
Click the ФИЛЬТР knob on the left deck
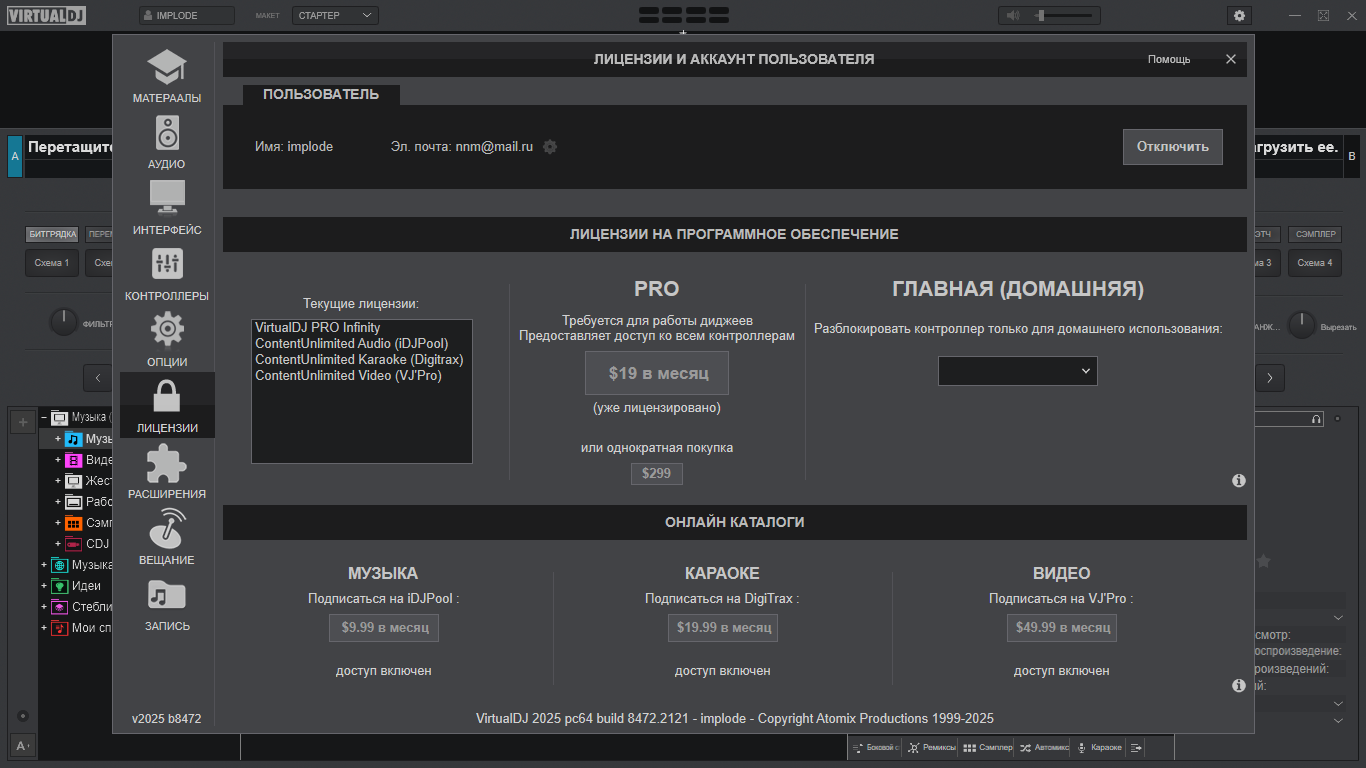(63, 322)
